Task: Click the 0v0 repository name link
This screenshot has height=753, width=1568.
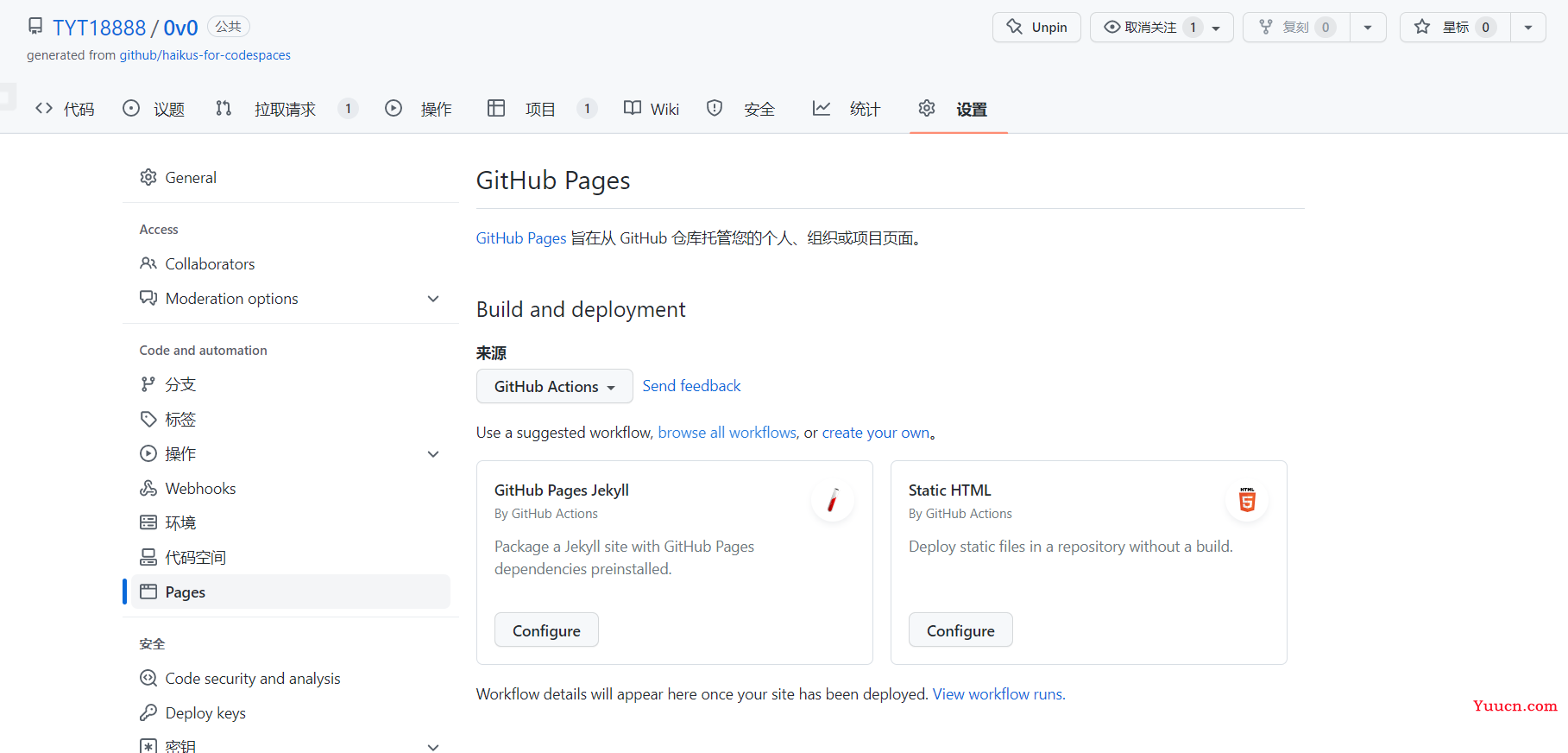Action: tap(180, 28)
